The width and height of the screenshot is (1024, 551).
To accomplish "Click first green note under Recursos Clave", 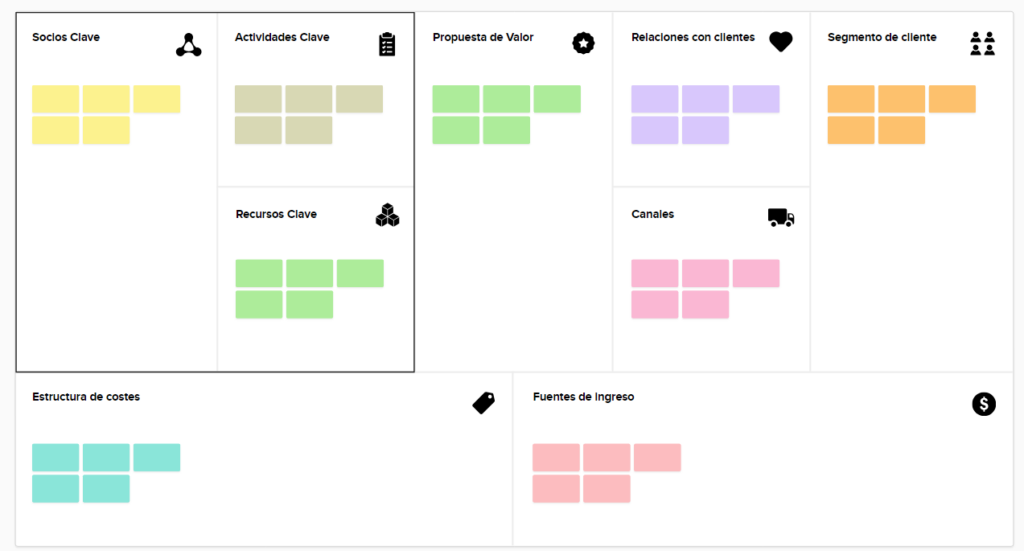I will (x=259, y=273).
